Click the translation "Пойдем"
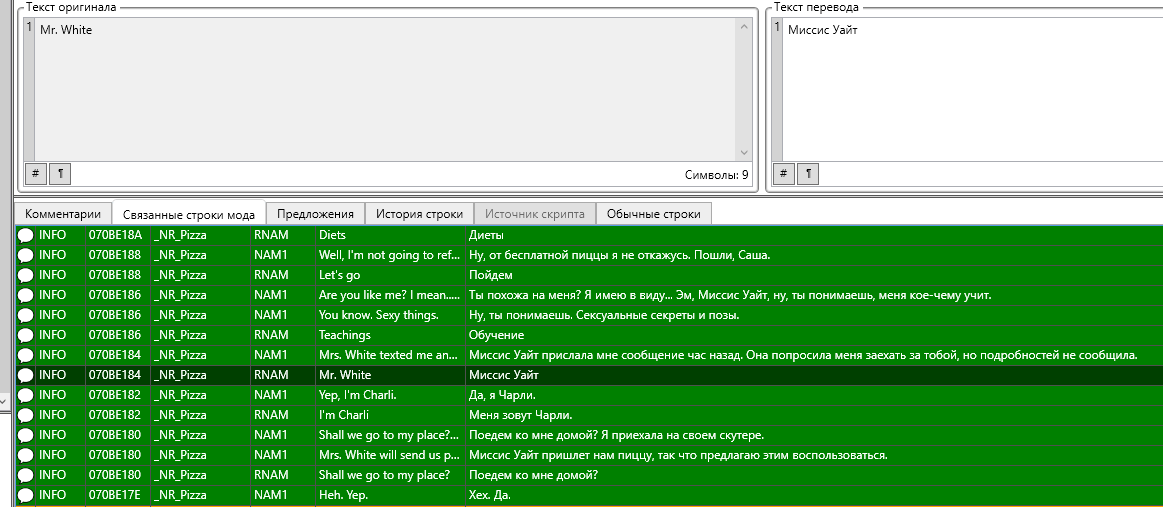 pos(490,275)
